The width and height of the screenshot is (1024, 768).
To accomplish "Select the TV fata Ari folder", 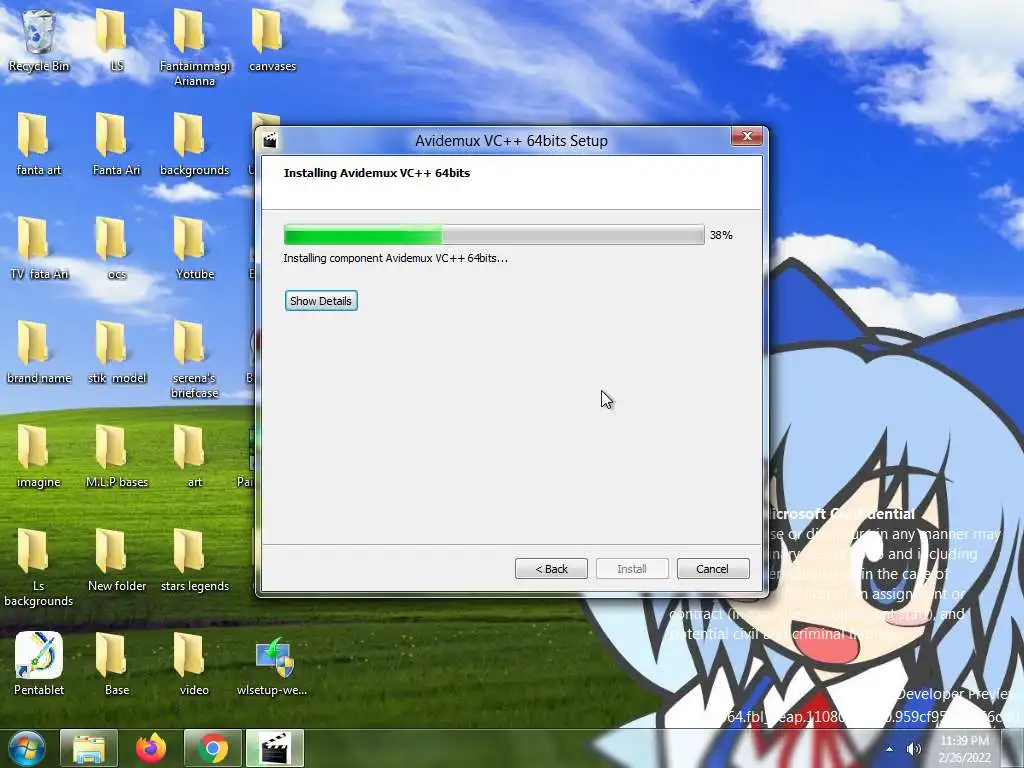I will coord(39,248).
